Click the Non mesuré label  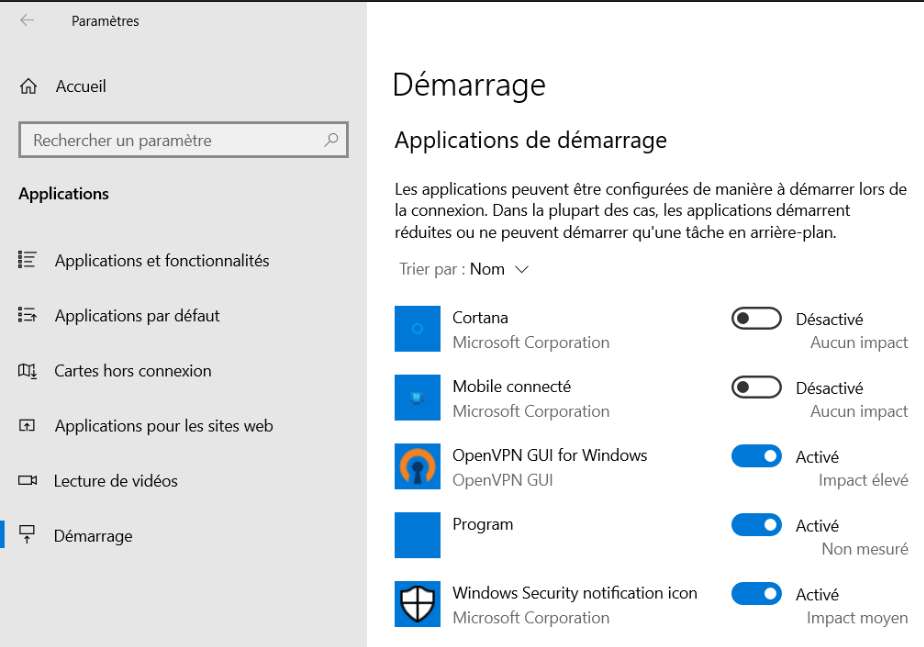click(x=865, y=549)
